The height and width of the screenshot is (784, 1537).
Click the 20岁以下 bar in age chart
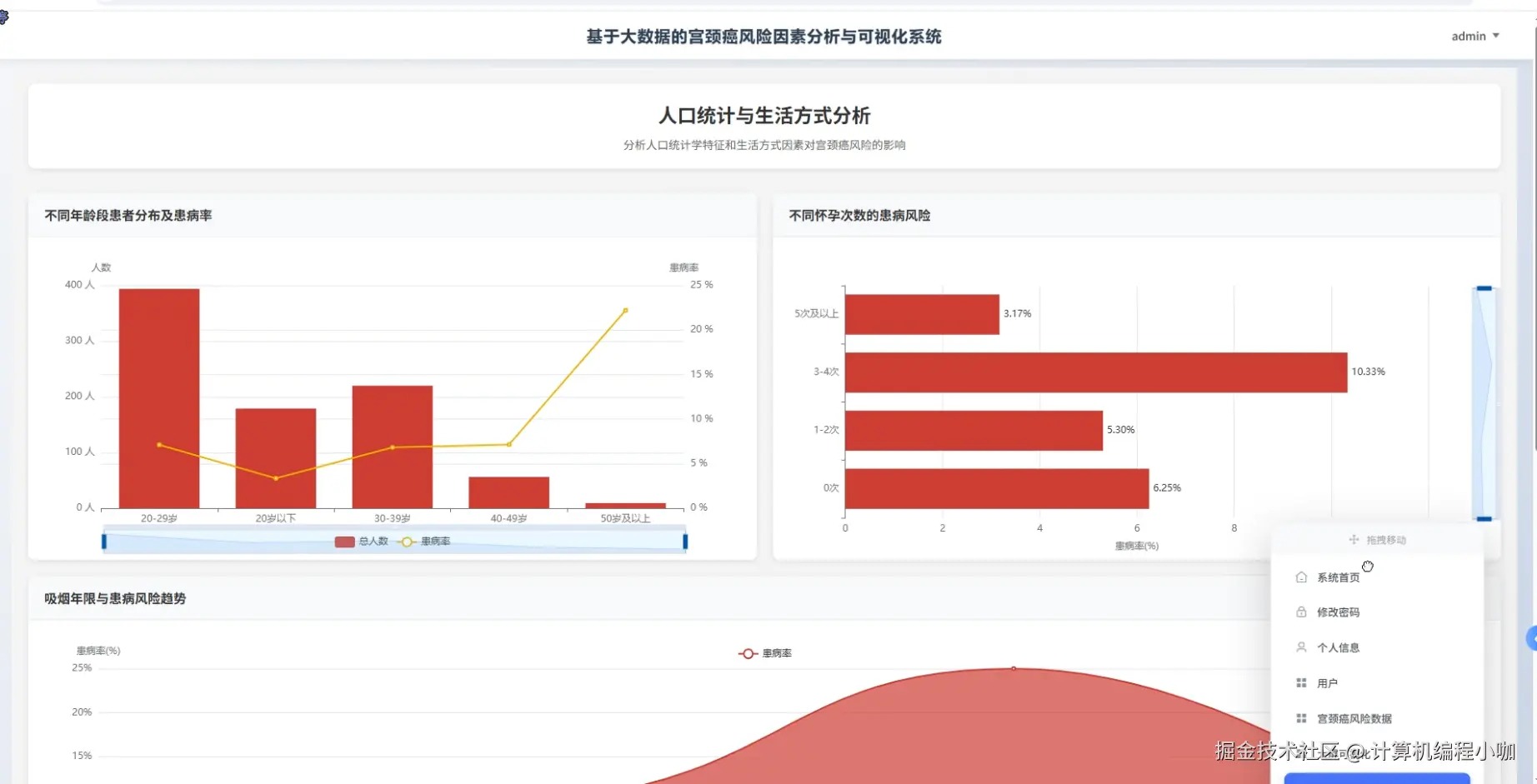pyautogui.click(x=276, y=458)
